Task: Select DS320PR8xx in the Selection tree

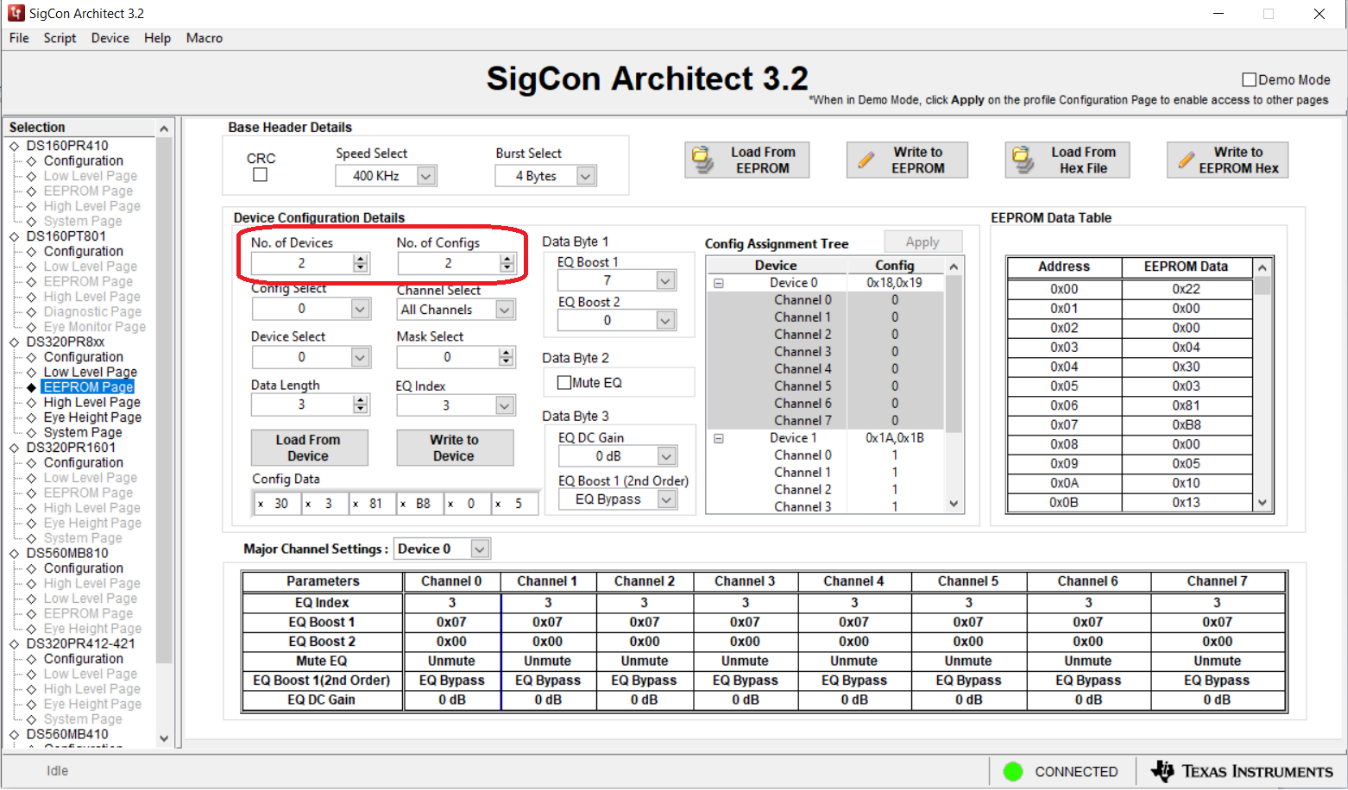Action: (65, 342)
